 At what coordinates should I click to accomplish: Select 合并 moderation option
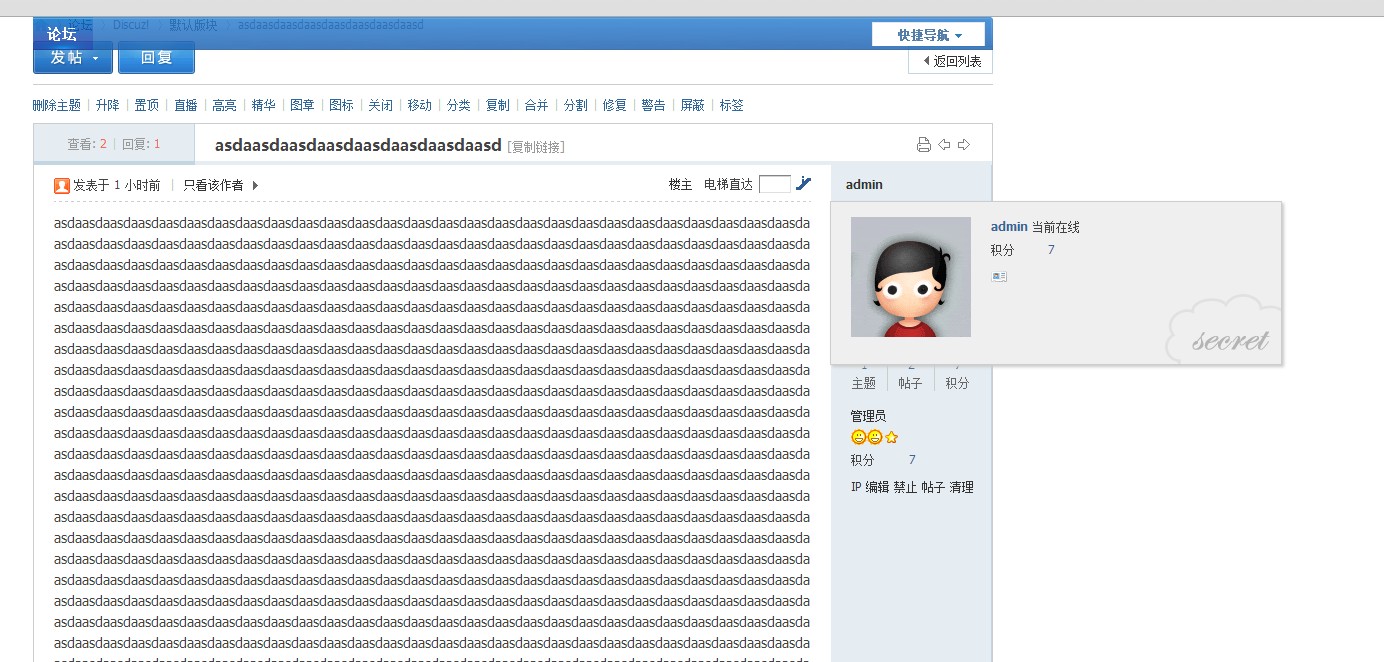[536, 105]
